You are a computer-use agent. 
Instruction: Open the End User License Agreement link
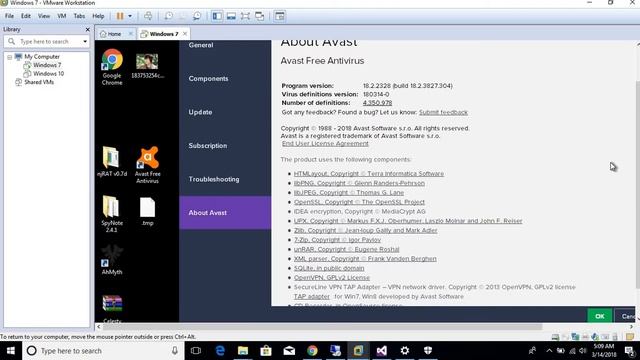(325, 144)
